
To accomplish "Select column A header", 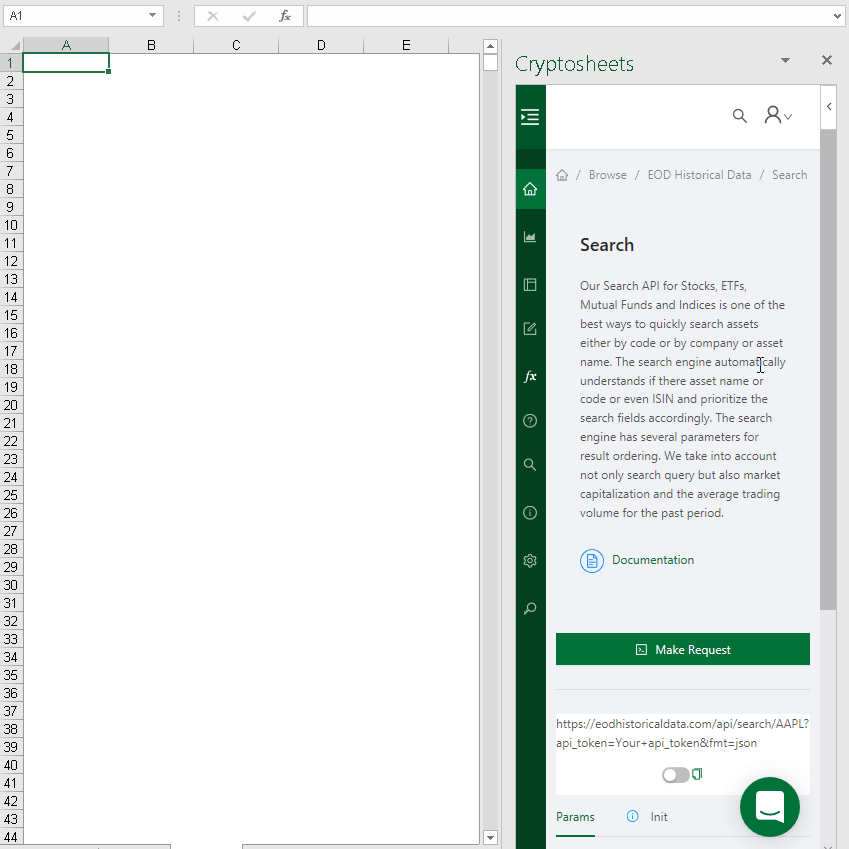I will tap(66, 45).
